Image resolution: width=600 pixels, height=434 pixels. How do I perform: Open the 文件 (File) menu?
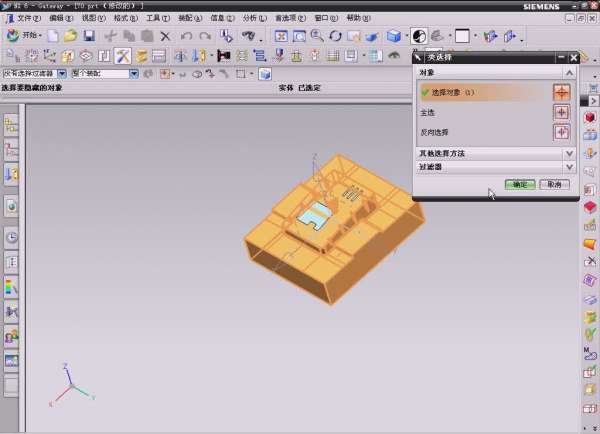(x=29, y=18)
